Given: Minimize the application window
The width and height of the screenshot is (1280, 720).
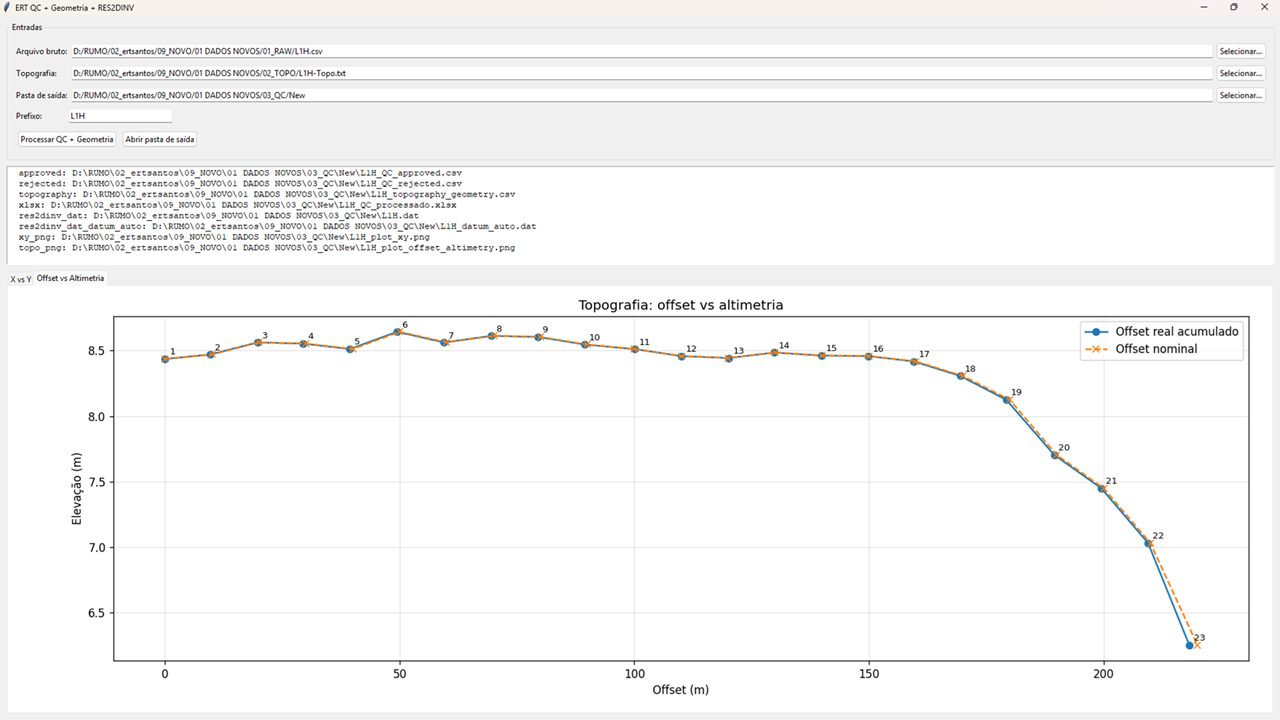Looking at the screenshot, I should click(x=1202, y=7).
